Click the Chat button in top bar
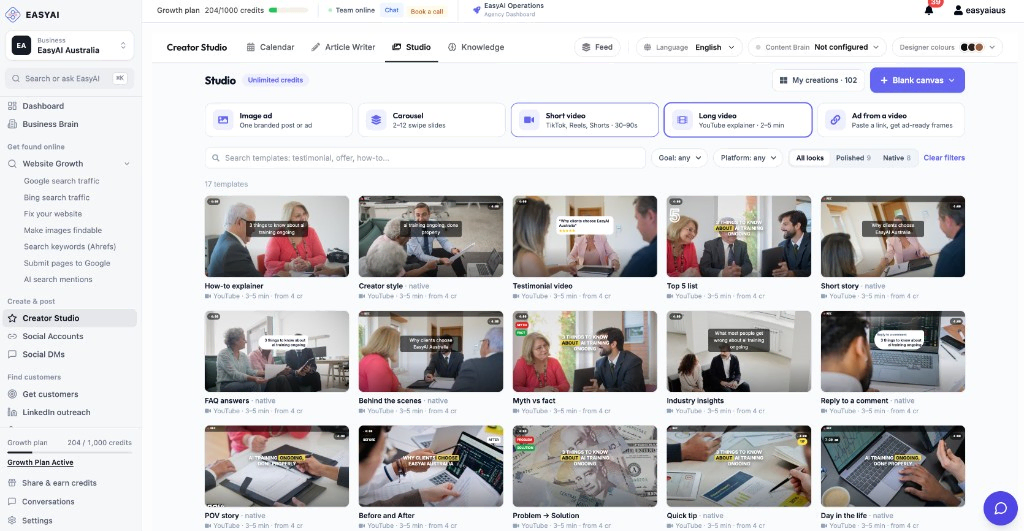The image size is (1024, 531). 392,10
